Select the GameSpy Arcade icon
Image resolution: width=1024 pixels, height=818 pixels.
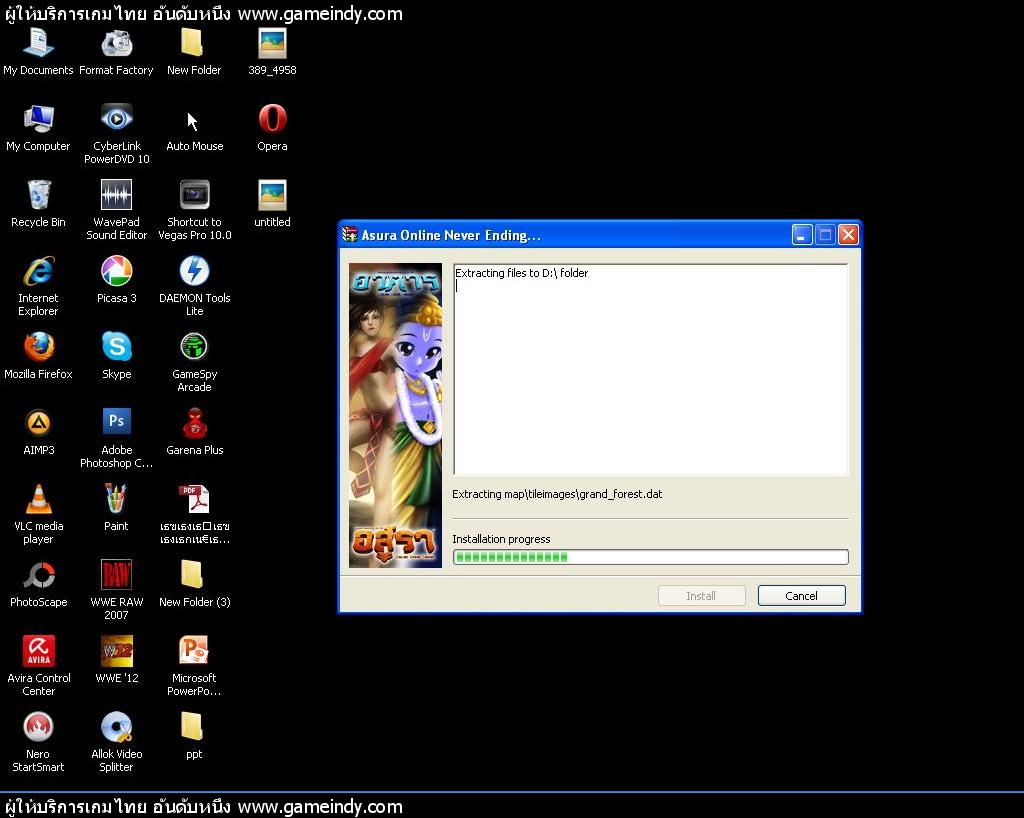coord(194,347)
